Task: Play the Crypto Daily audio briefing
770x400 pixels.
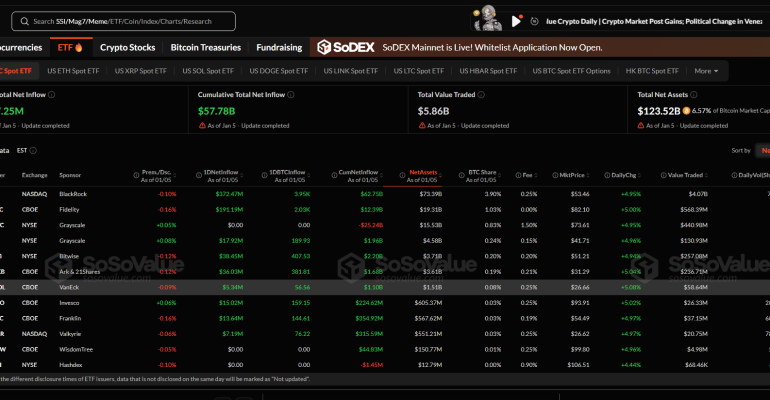Action: point(516,21)
